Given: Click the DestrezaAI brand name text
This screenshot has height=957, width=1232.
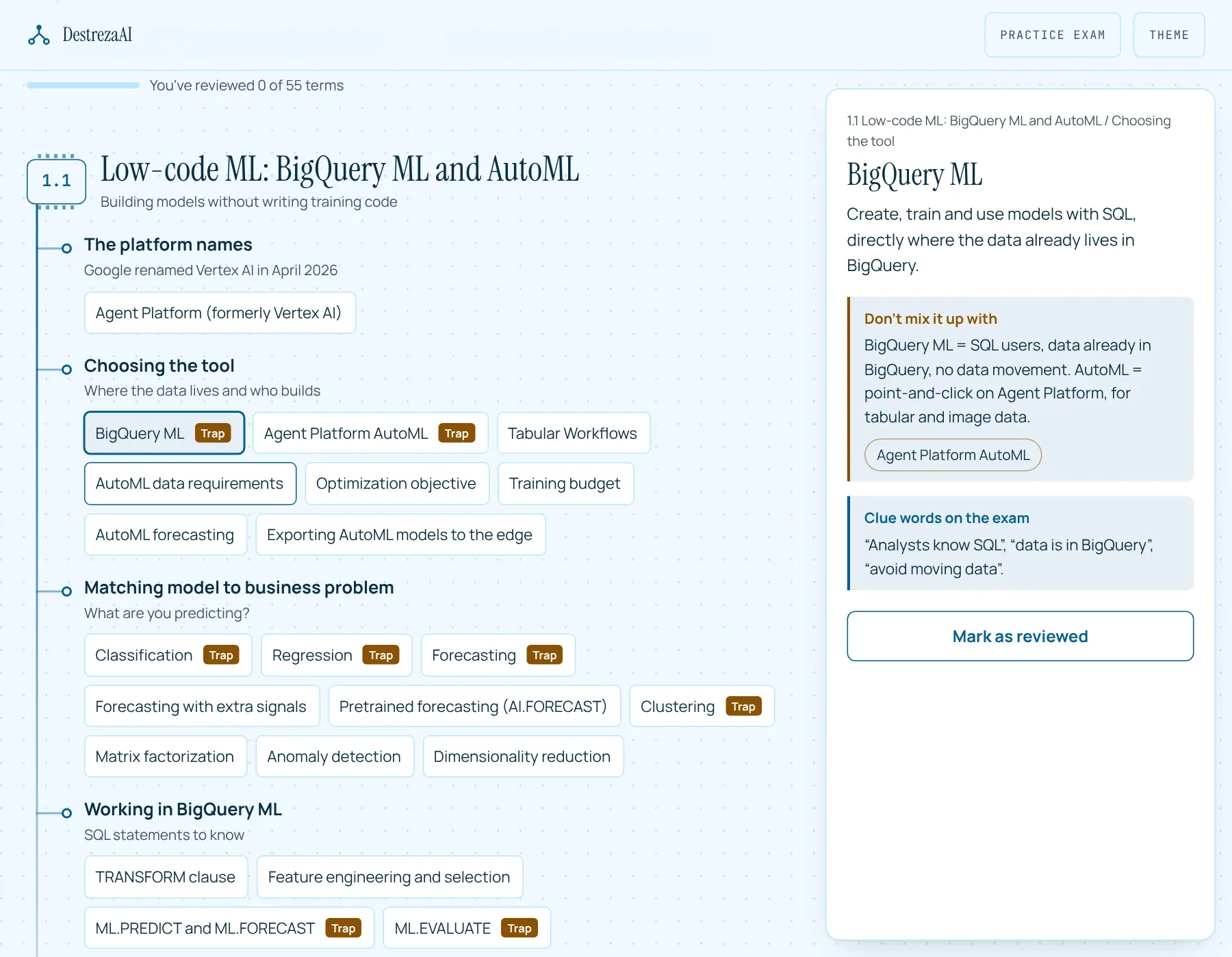Looking at the screenshot, I should pyautogui.click(x=97, y=35).
